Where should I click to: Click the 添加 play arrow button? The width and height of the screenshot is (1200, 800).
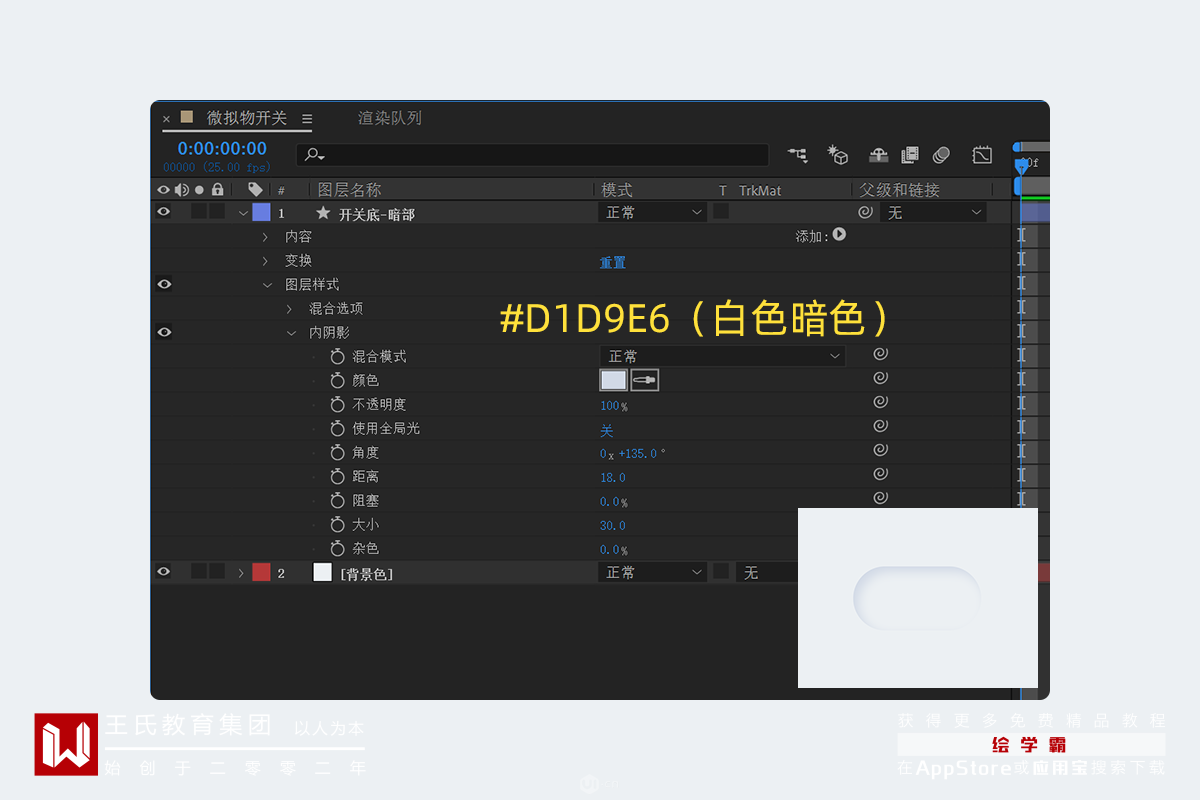tap(839, 235)
